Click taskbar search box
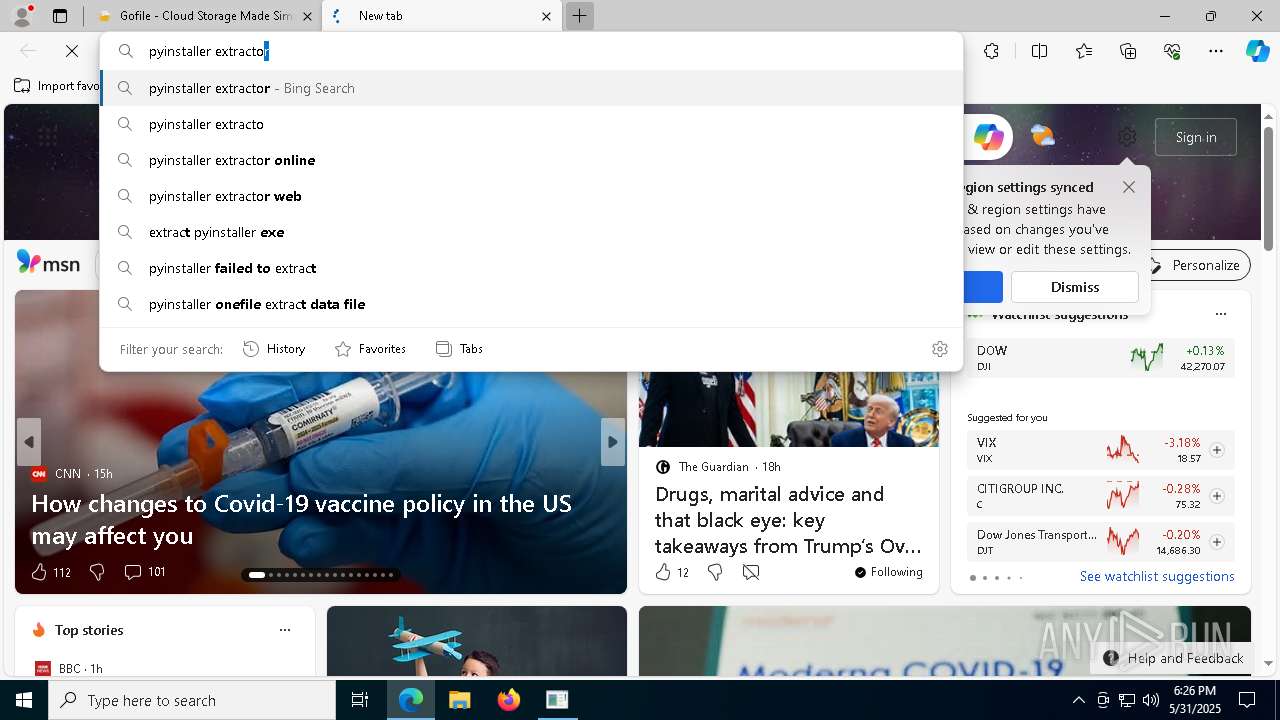Image resolution: width=1280 pixels, height=720 pixels. coord(192,700)
